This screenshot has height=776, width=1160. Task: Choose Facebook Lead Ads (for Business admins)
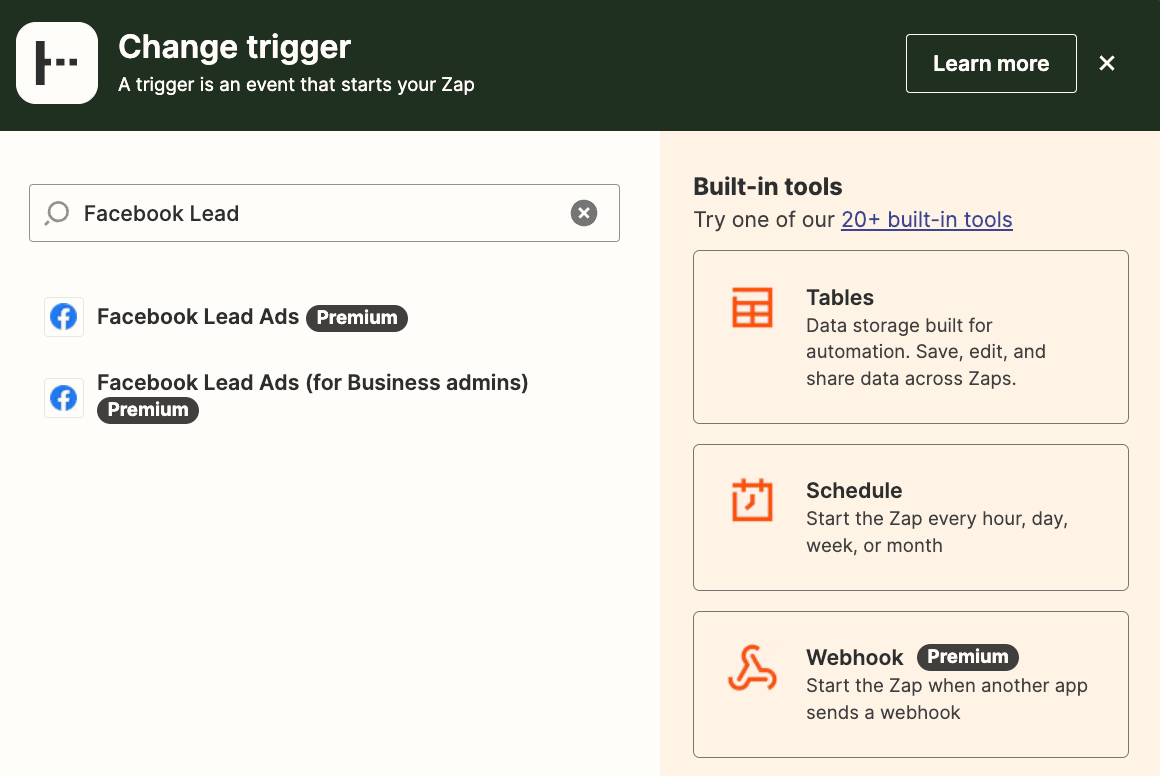pyautogui.click(x=312, y=383)
